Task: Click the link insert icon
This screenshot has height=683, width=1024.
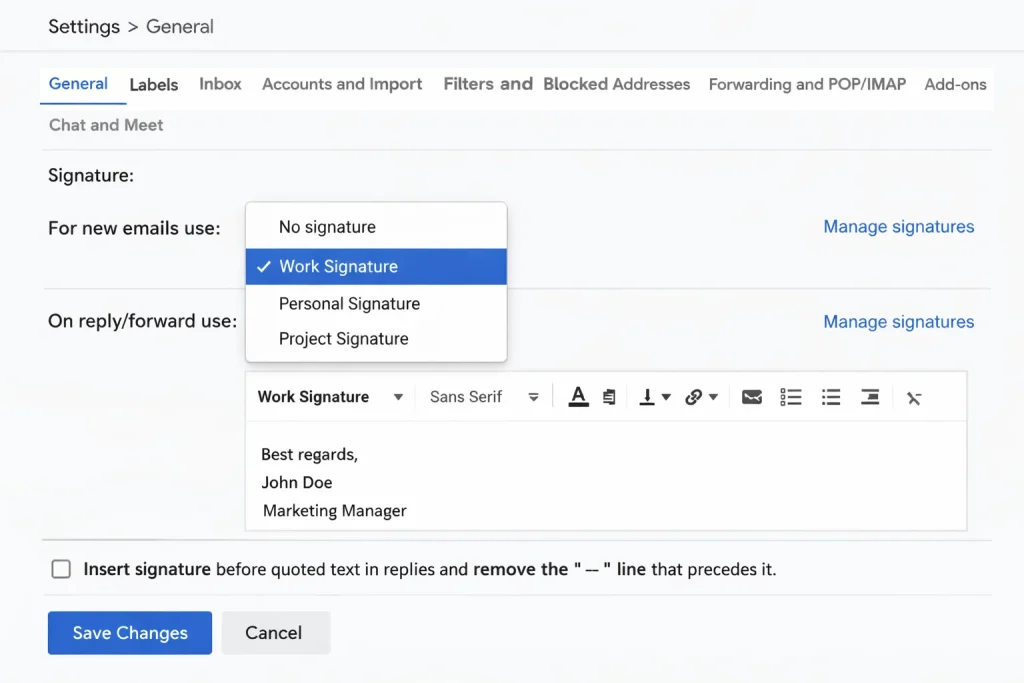Action: click(694, 397)
